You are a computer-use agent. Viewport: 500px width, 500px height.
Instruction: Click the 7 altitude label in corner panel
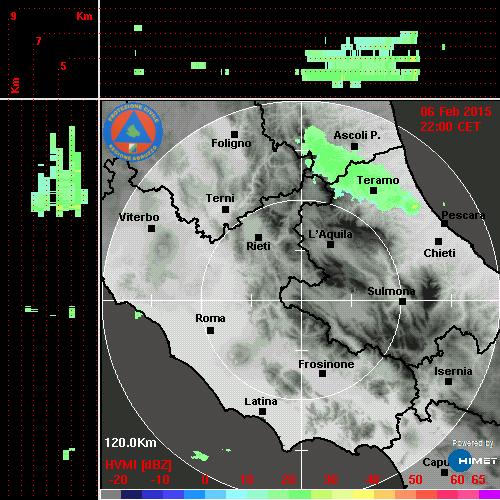pos(39,41)
